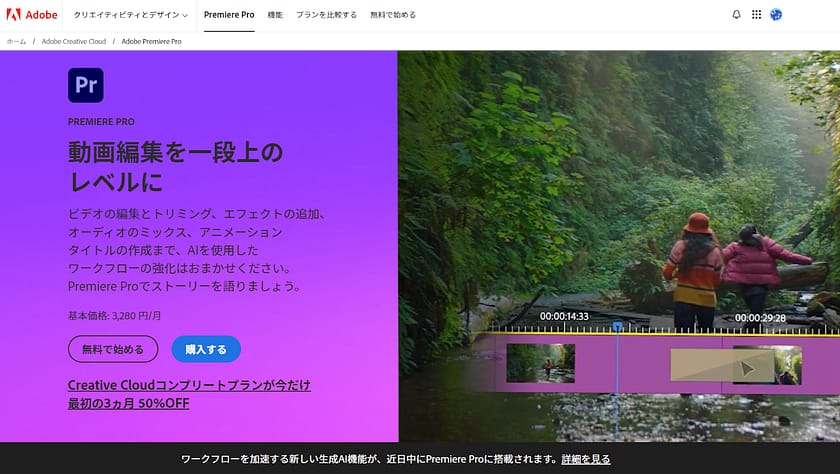Go to ホーム breadcrumb link
840x474 pixels.
16,42
